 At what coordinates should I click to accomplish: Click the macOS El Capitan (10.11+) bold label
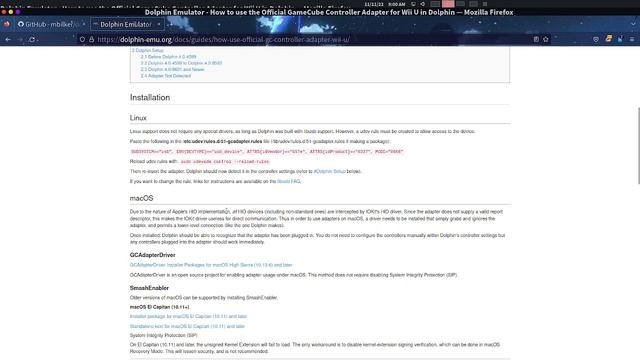point(160,307)
